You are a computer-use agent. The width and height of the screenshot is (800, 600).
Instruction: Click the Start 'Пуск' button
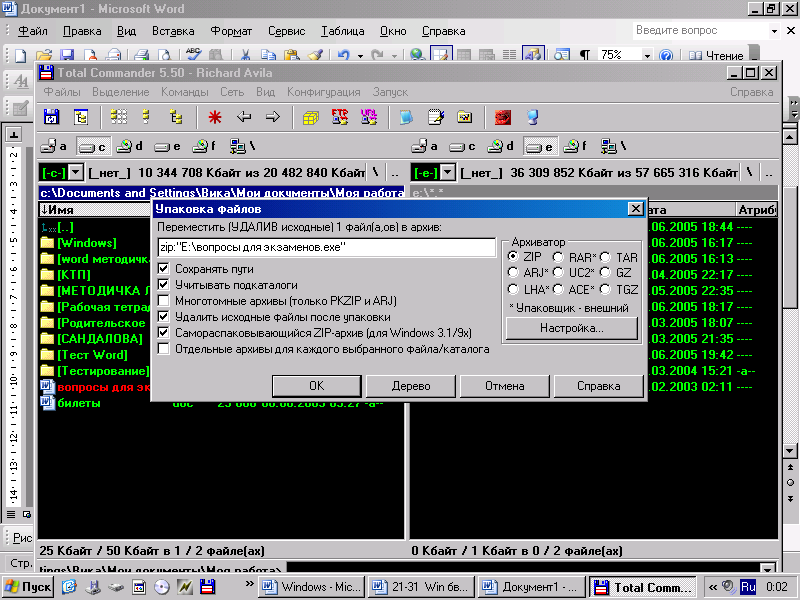click(x=28, y=587)
